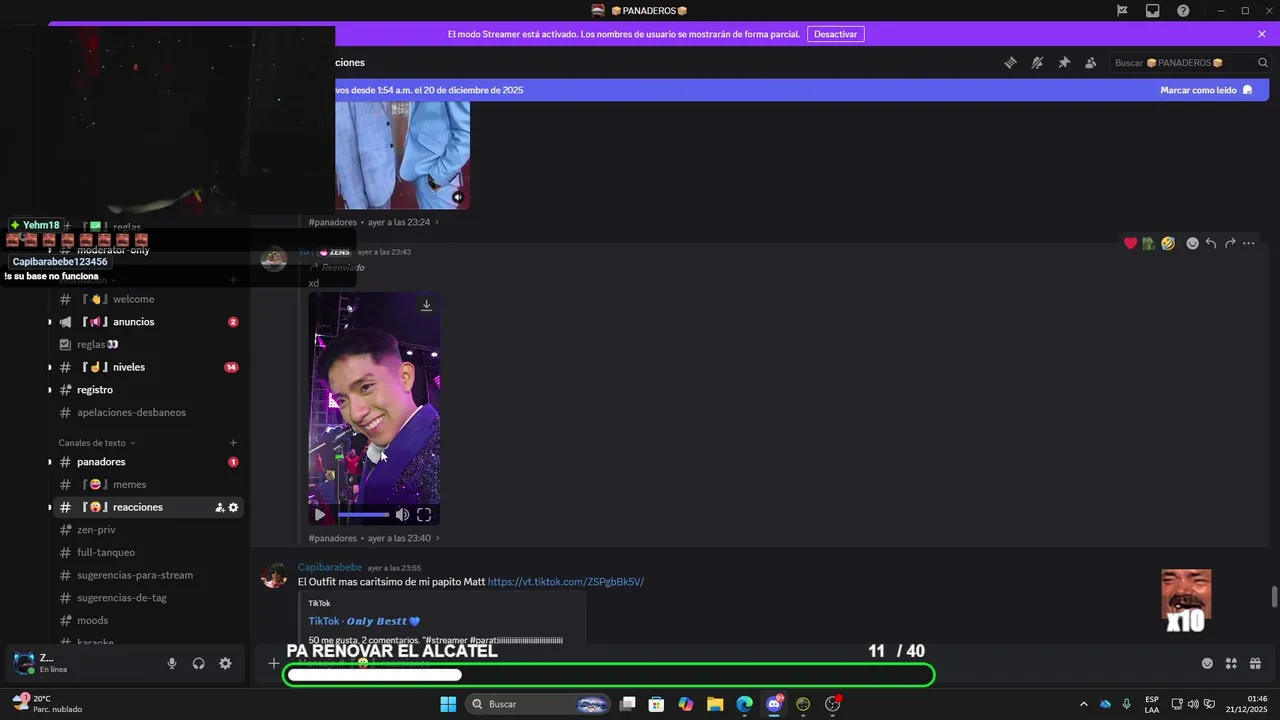Click the taskbar Buscar search box
Image resolution: width=1280 pixels, height=720 pixels.
pyautogui.click(x=538, y=704)
